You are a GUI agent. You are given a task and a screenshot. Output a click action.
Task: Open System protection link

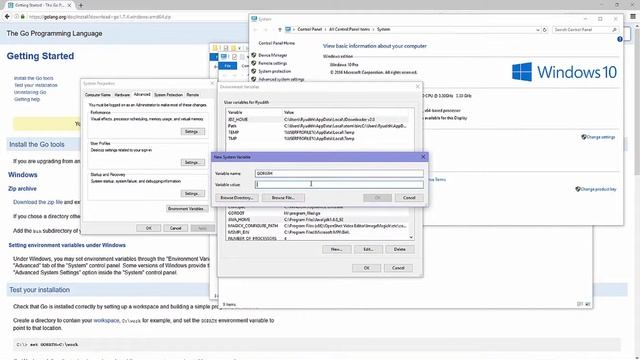click(275, 71)
